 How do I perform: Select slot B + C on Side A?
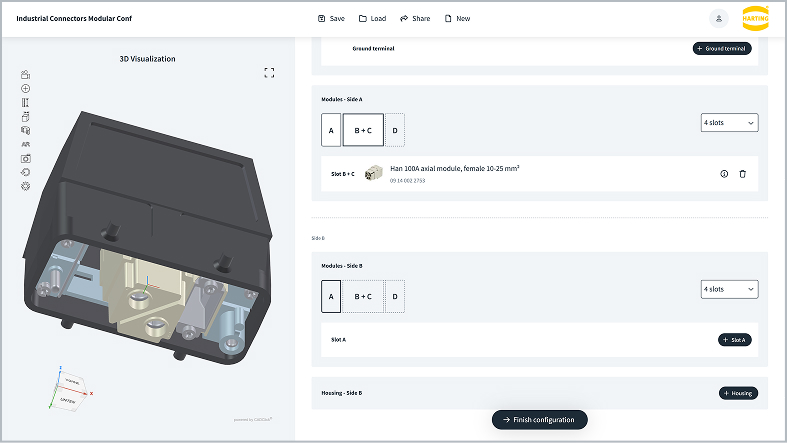[x=363, y=130]
